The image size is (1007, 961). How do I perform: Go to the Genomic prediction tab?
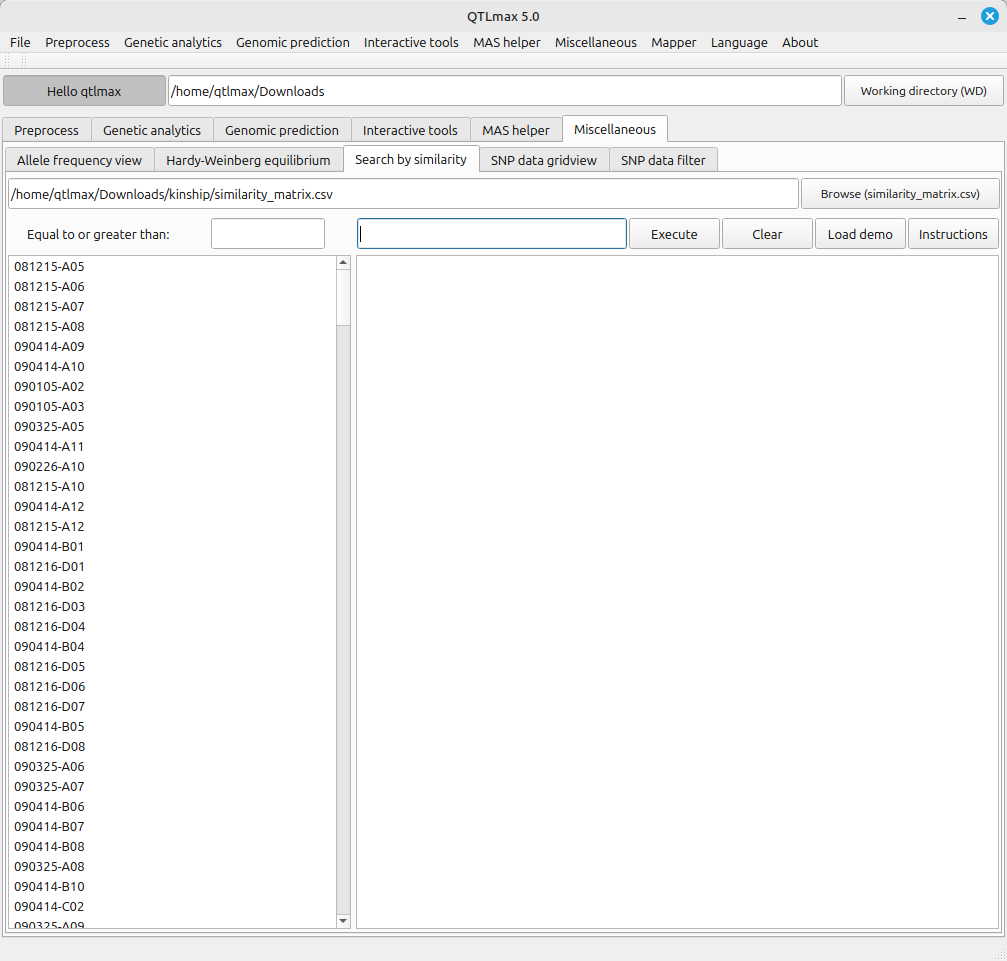tap(282, 130)
